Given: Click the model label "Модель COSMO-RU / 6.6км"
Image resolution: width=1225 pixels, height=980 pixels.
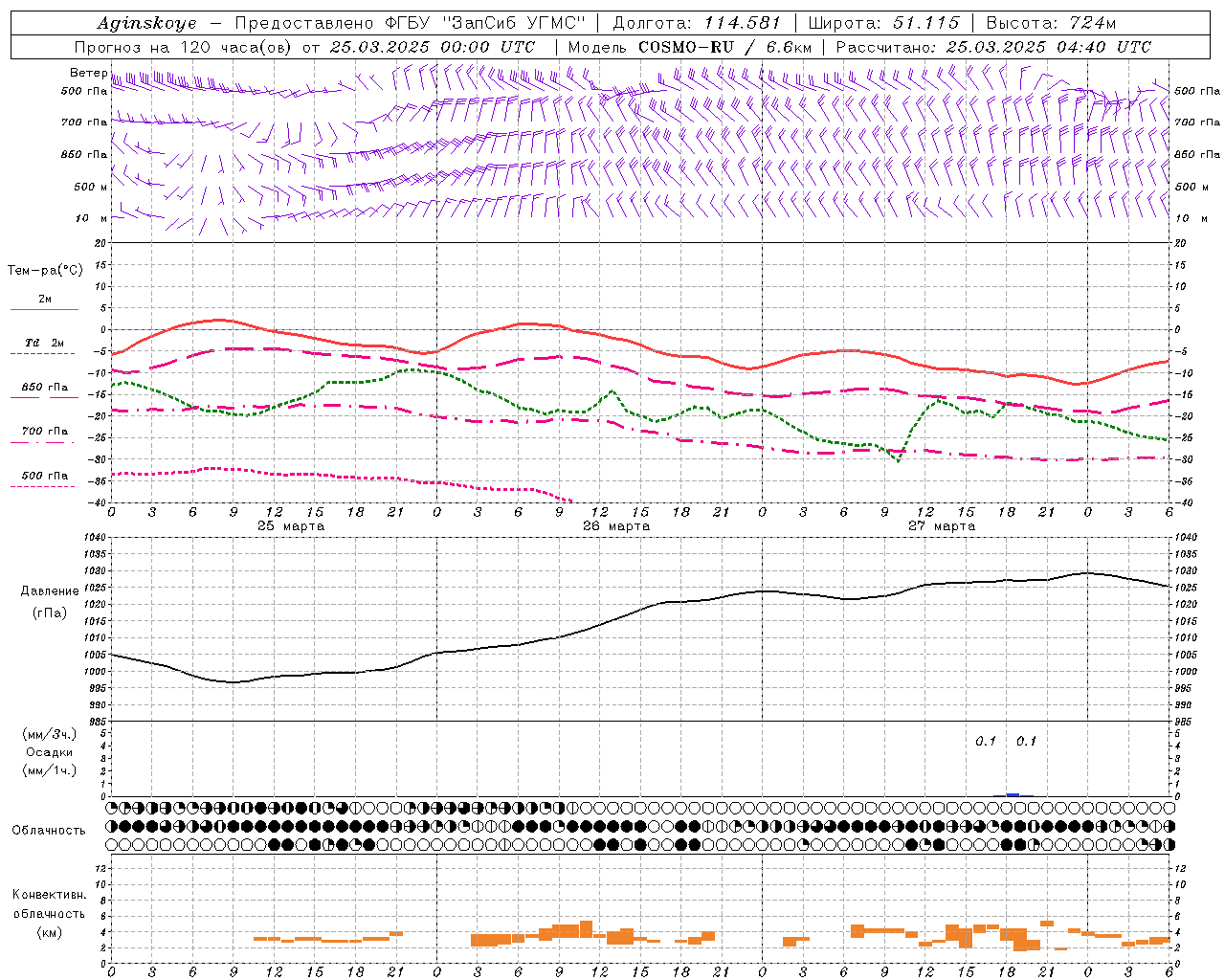Looking at the screenshot, I should click(x=690, y=47).
